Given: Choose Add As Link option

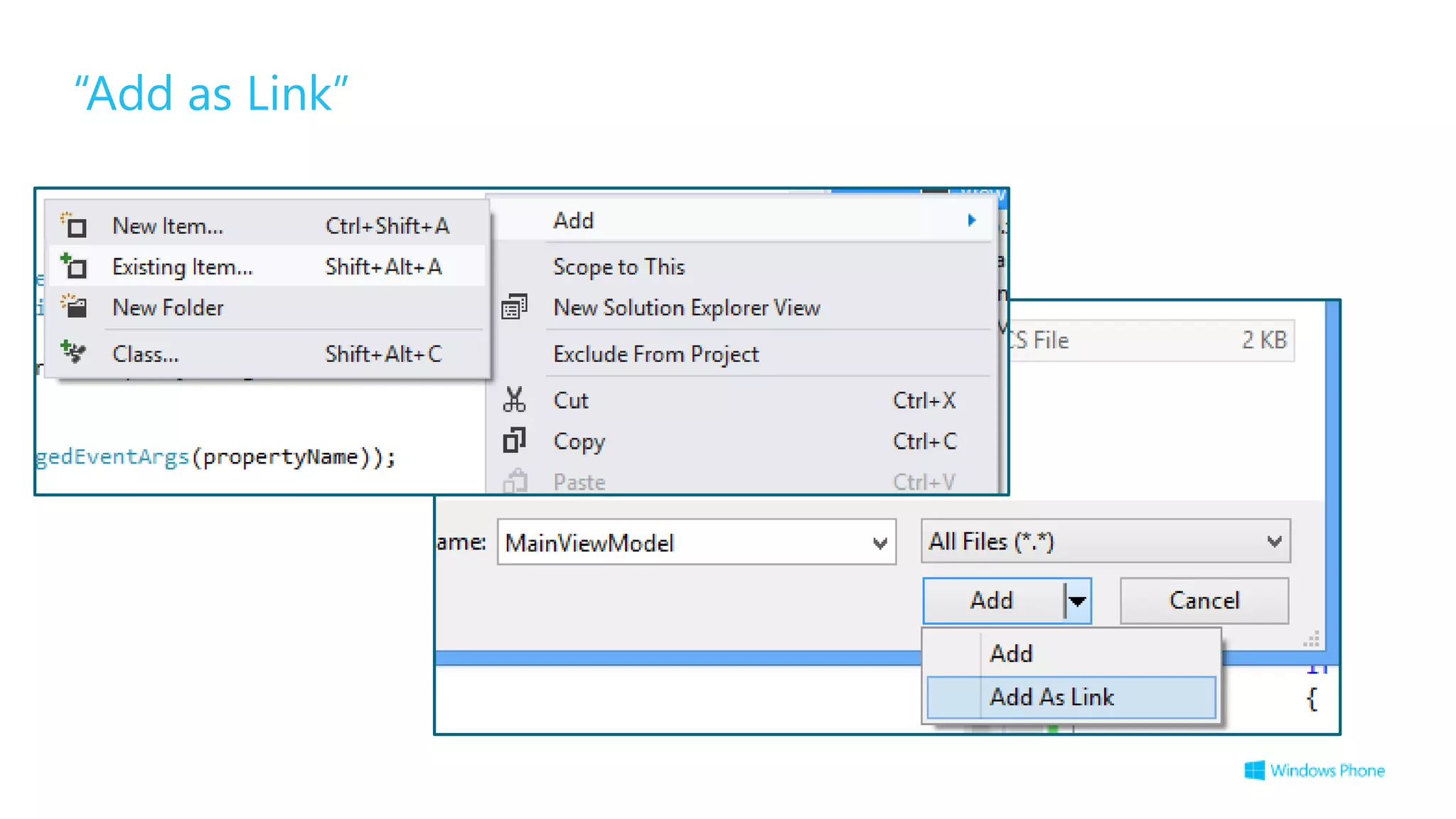Looking at the screenshot, I should coord(1051,697).
